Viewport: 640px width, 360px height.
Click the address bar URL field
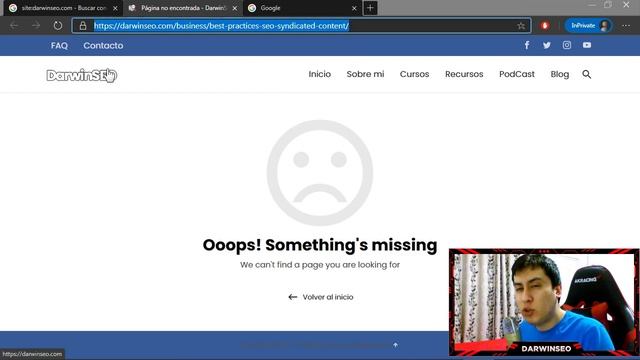click(301, 26)
